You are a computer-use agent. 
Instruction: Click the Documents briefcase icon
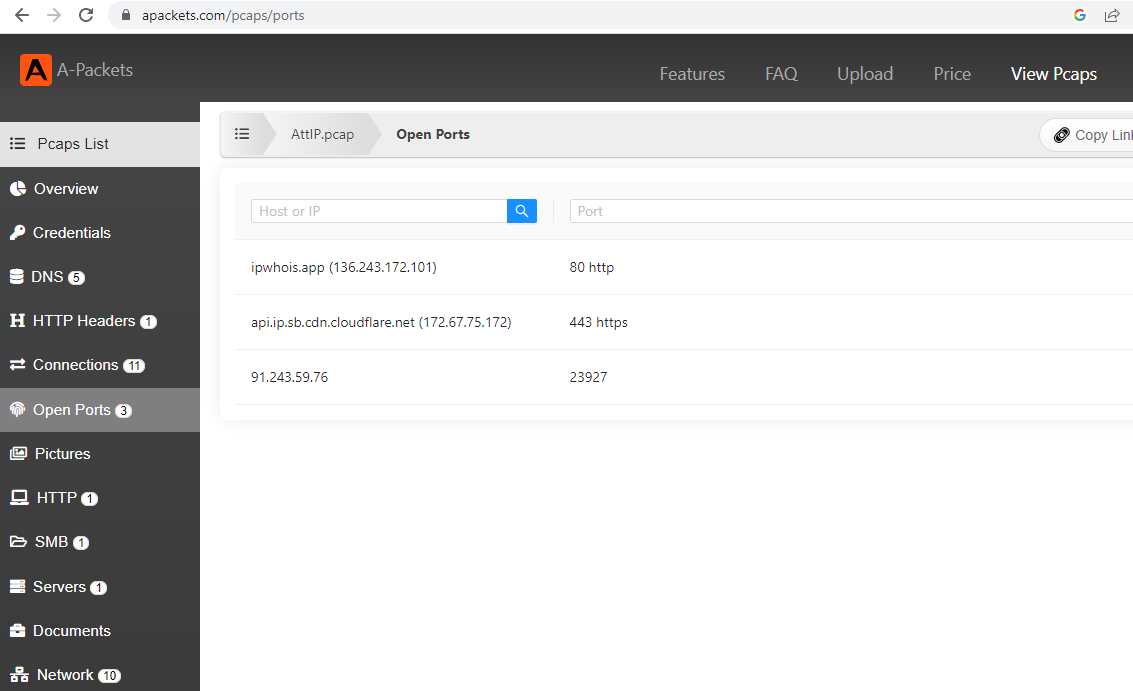pyautogui.click(x=17, y=631)
